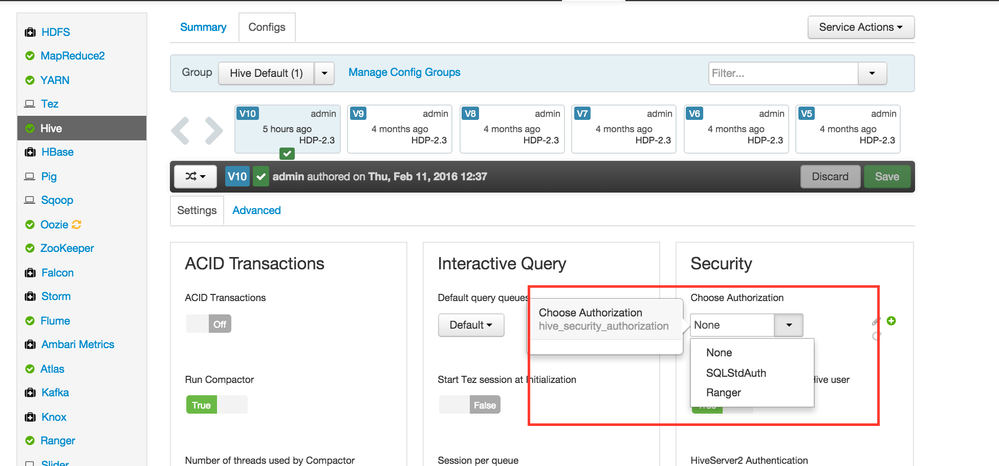Image resolution: width=999 pixels, height=466 pixels.
Task: Switch to the Summary tab
Action: 203,27
